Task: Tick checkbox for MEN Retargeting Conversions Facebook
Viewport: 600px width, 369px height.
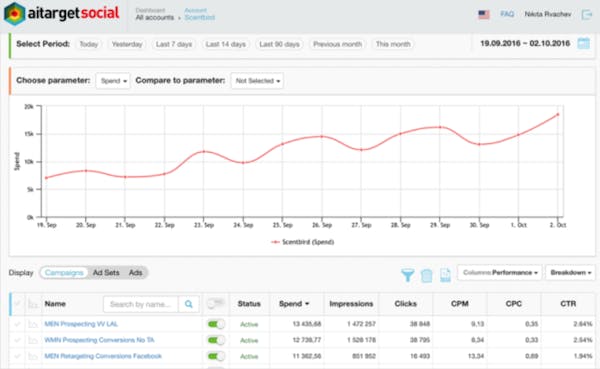Action: [17, 356]
